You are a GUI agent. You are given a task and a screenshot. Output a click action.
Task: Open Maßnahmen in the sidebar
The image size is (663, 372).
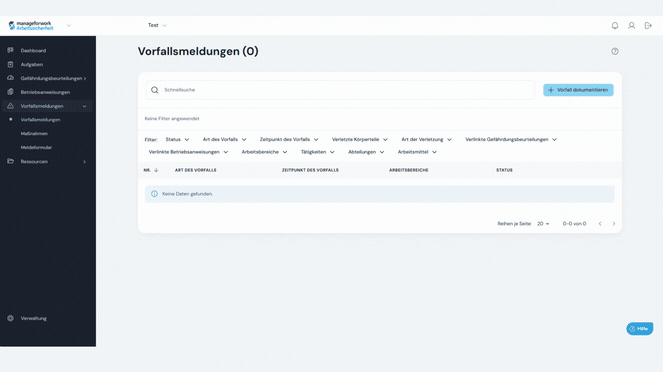(34, 134)
